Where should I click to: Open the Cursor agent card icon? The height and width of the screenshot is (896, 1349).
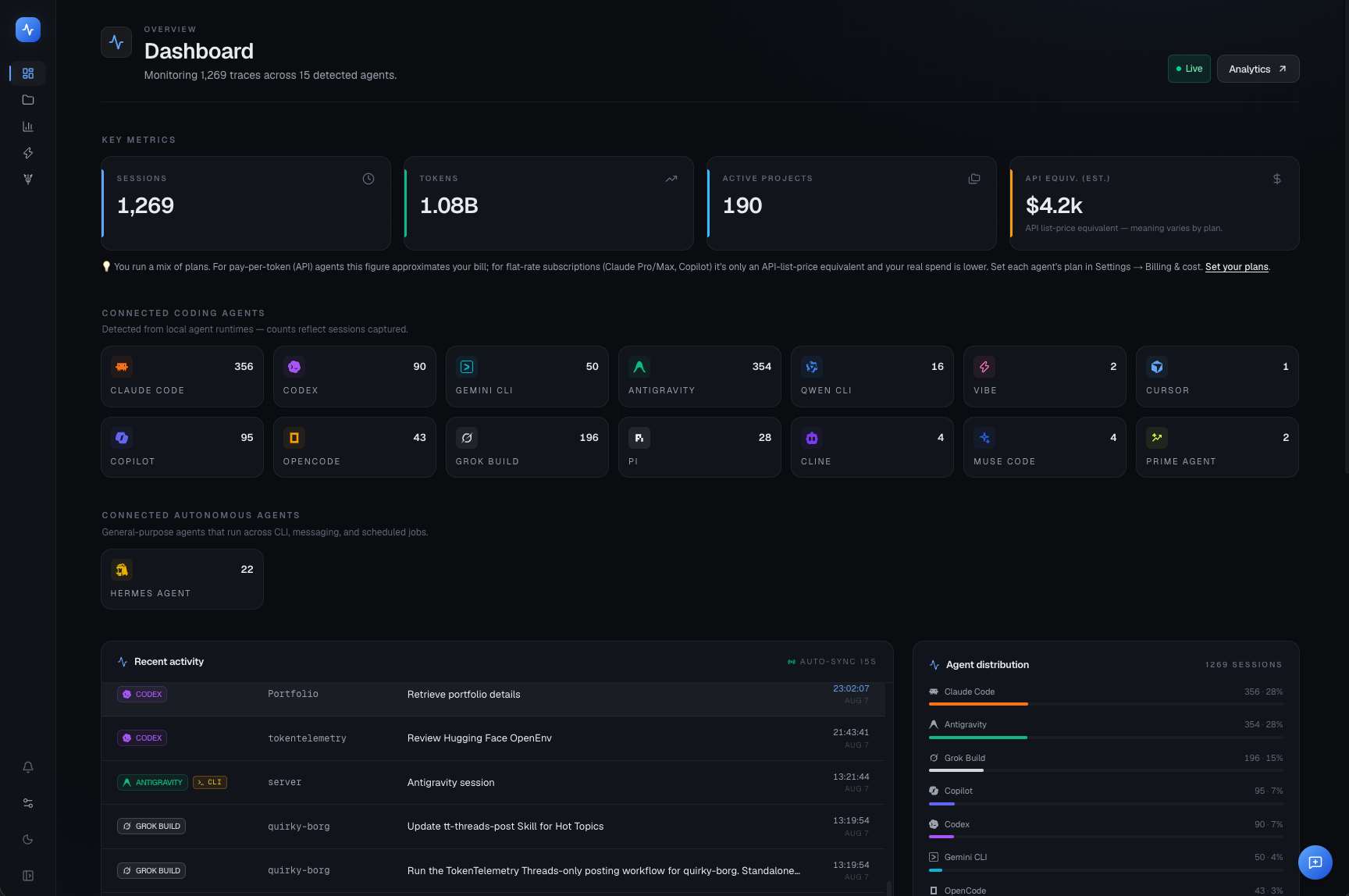coord(1157,367)
